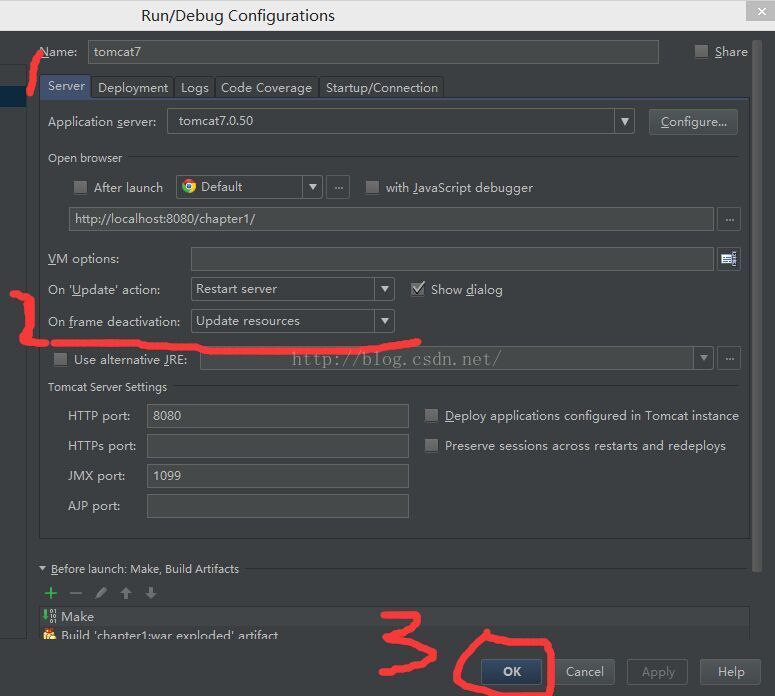
Task: Open the On frame deactivation dropdown
Action: point(385,321)
